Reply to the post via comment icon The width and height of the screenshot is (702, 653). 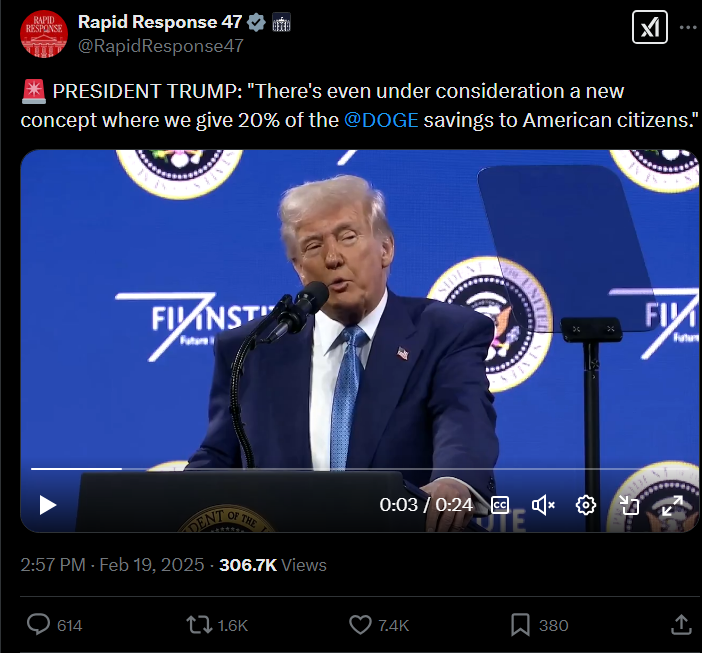(x=39, y=624)
